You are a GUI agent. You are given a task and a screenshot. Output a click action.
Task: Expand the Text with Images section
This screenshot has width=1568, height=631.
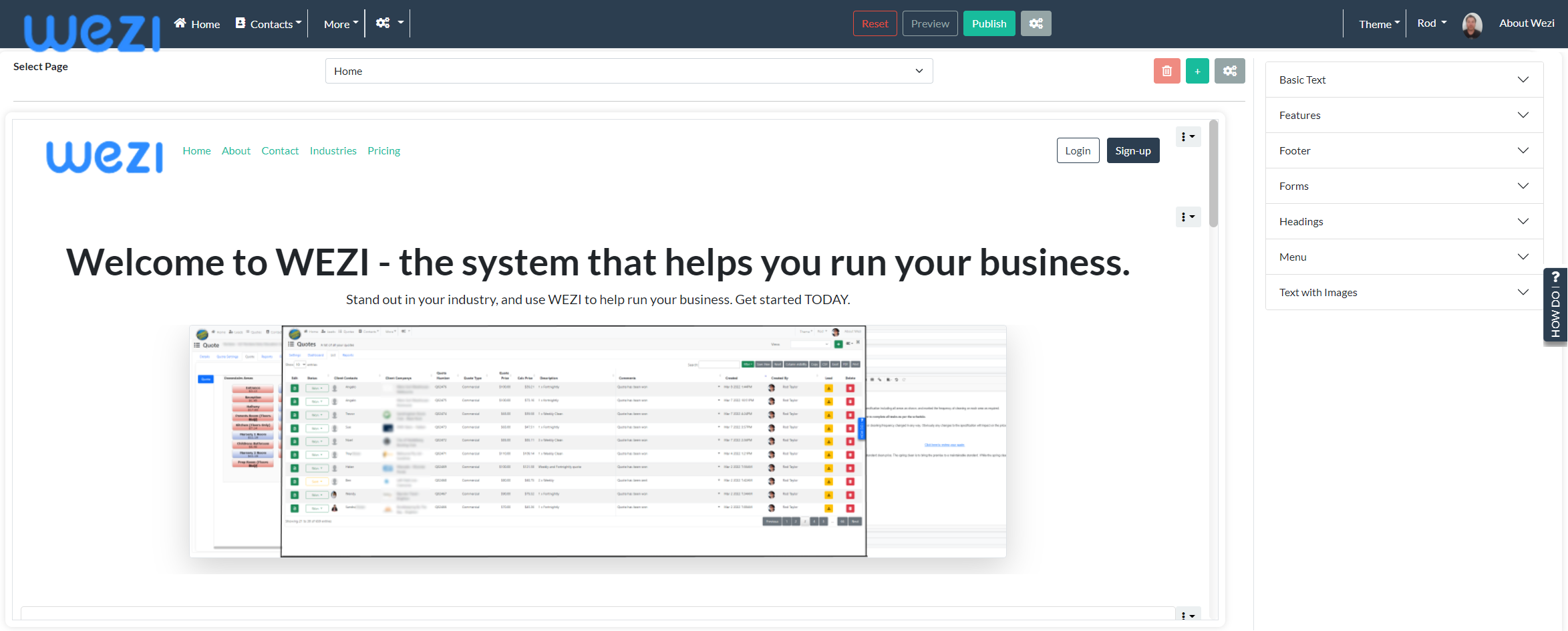coord(1404,292)
